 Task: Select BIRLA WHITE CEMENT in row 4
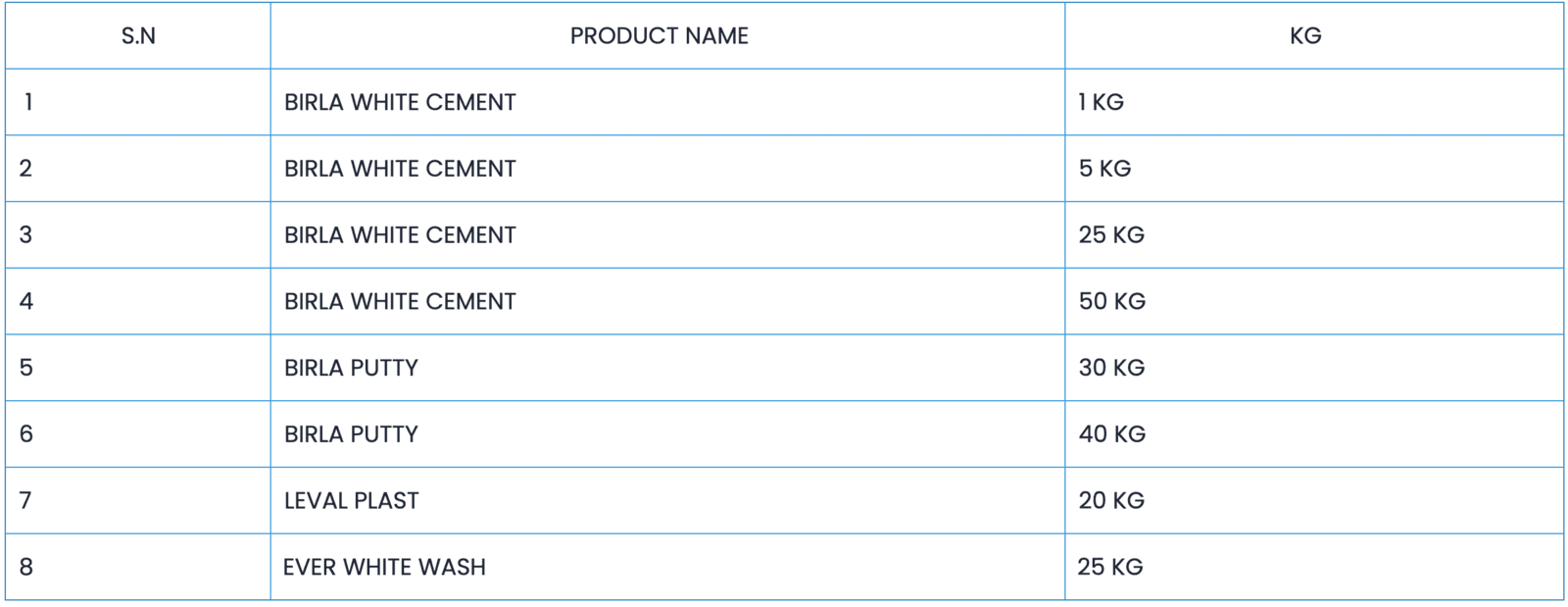click(400, 301)
